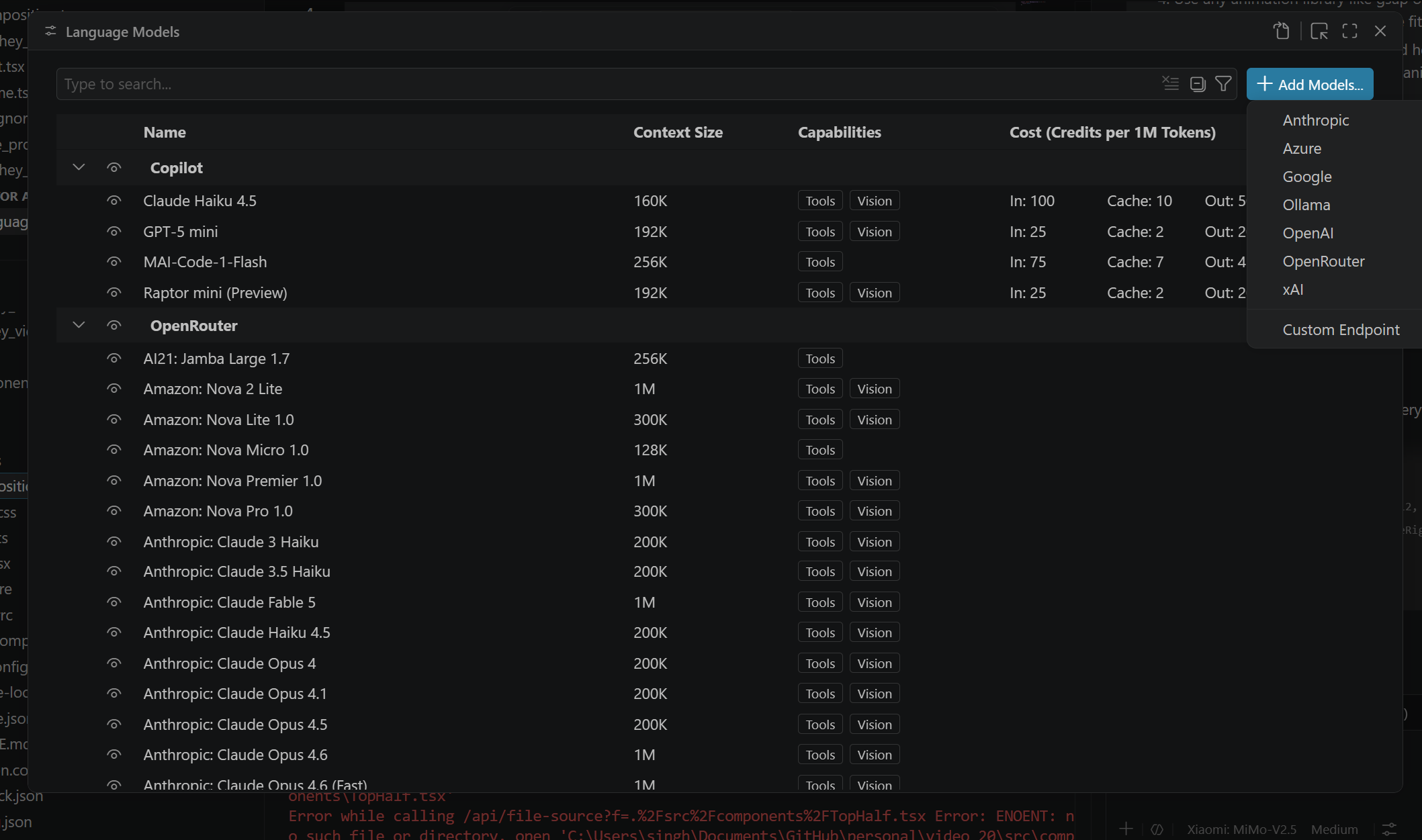Open the models file icon in title bar
Viewport: 1422px width, 840px height.
1282,32
